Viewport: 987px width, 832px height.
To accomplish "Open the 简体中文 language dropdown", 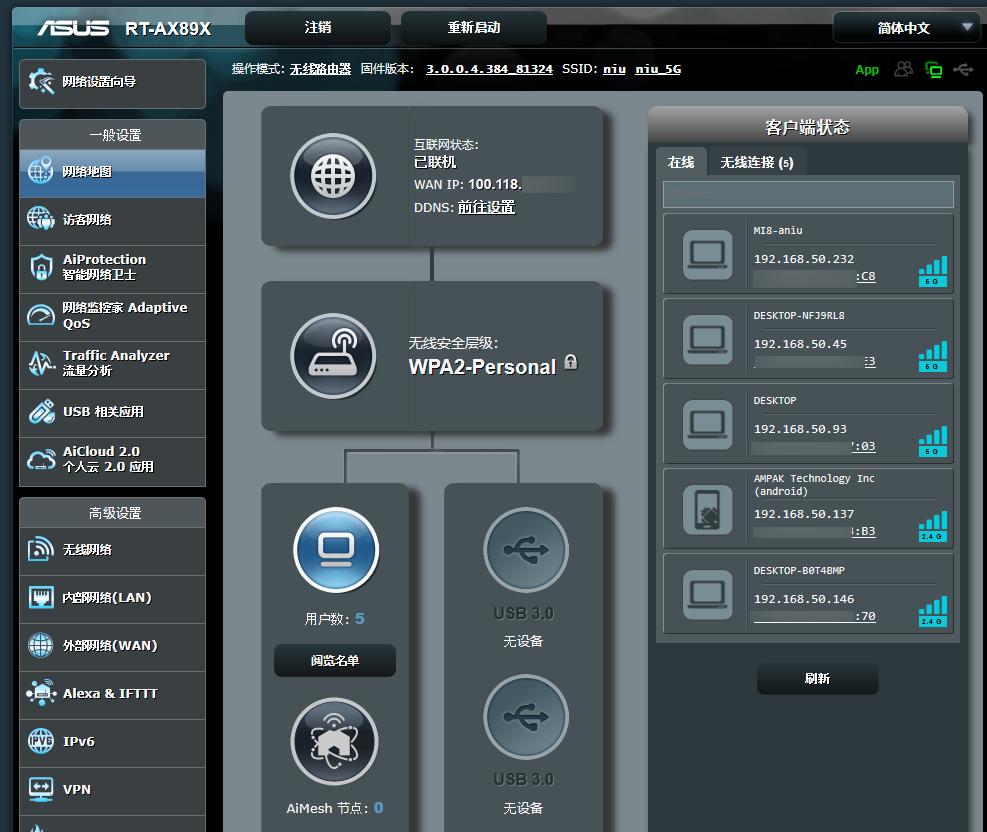I will click(906, 28).
